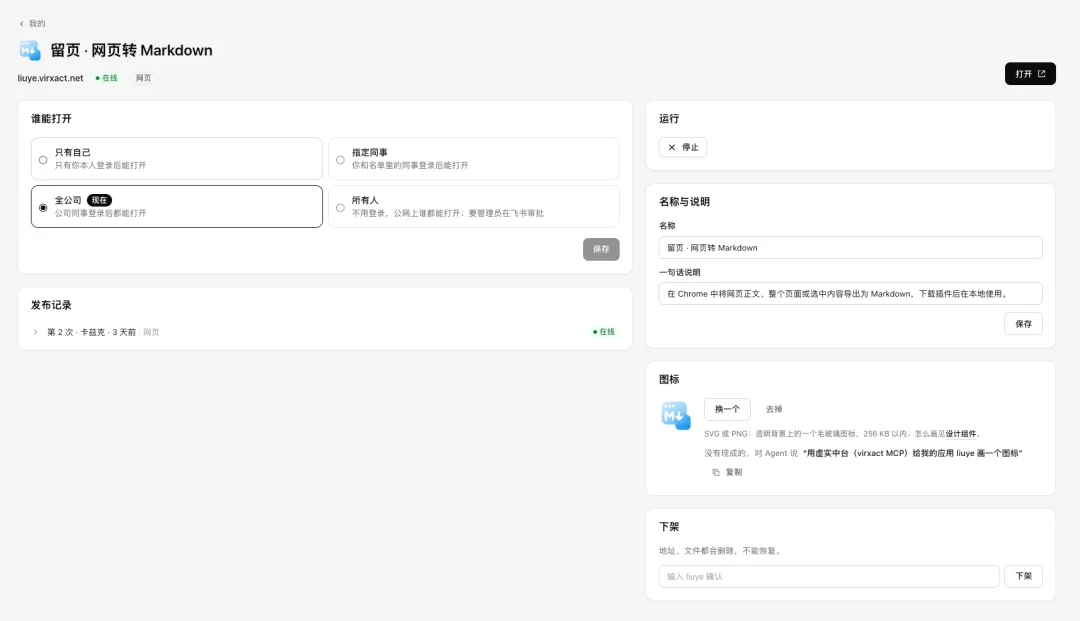The width and height of the screenshot is (1080, 621).
Task: Click 换一个 to replace icon
Action: coord(727,409)
